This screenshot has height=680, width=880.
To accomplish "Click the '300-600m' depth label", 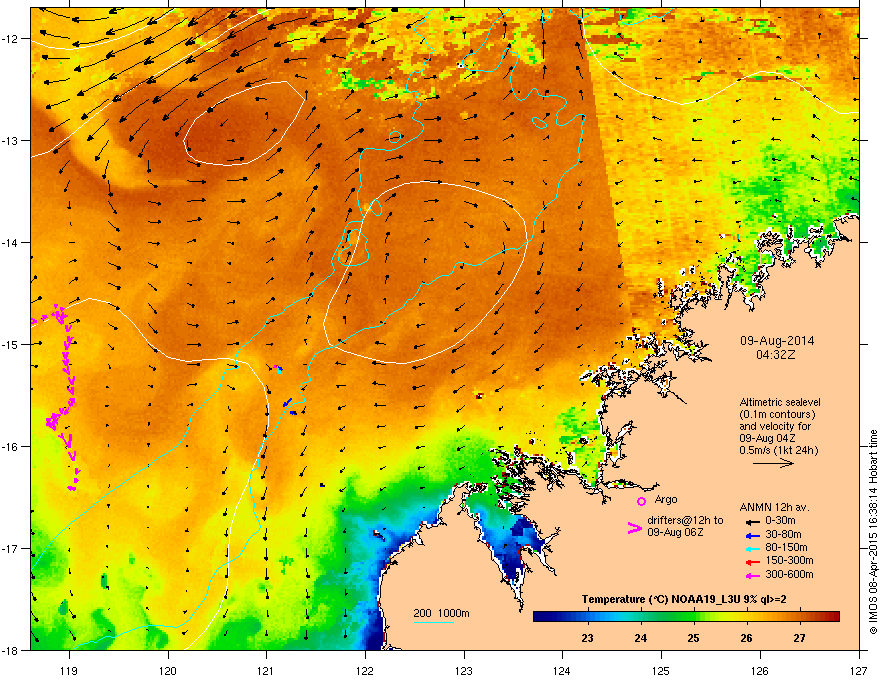I will click(x=789, y=575).
